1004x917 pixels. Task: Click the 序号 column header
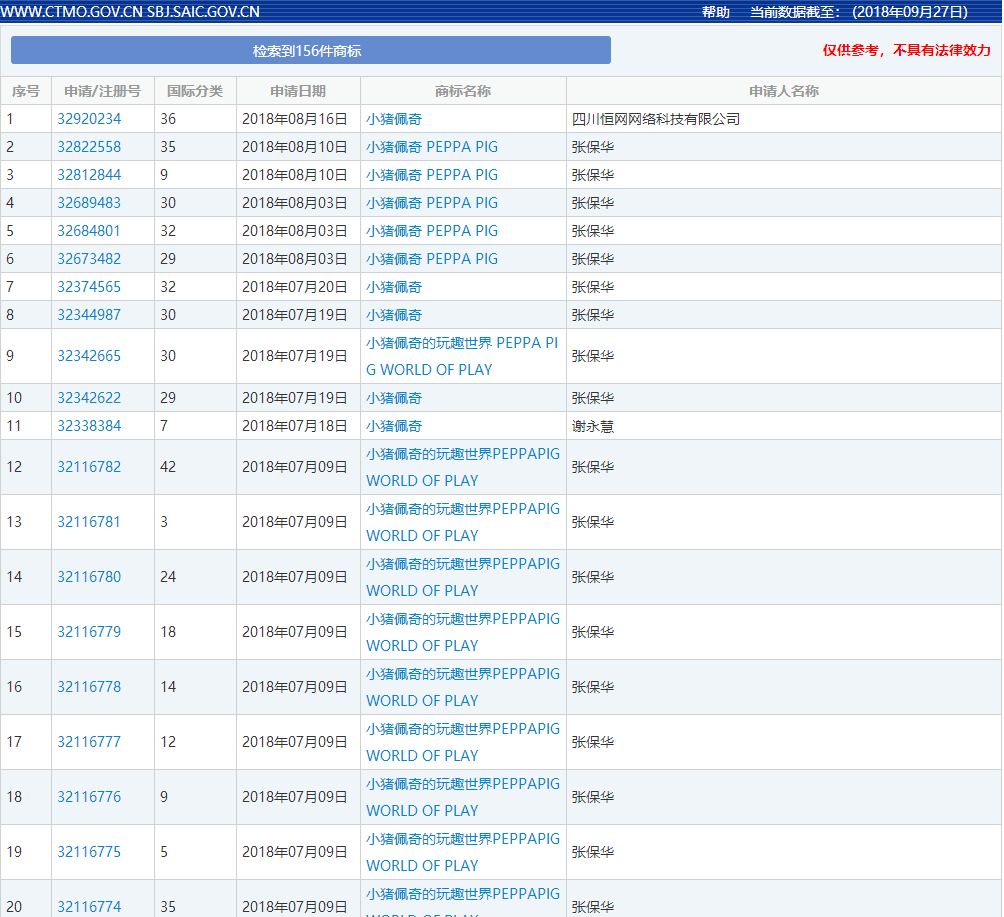(26, 91)
